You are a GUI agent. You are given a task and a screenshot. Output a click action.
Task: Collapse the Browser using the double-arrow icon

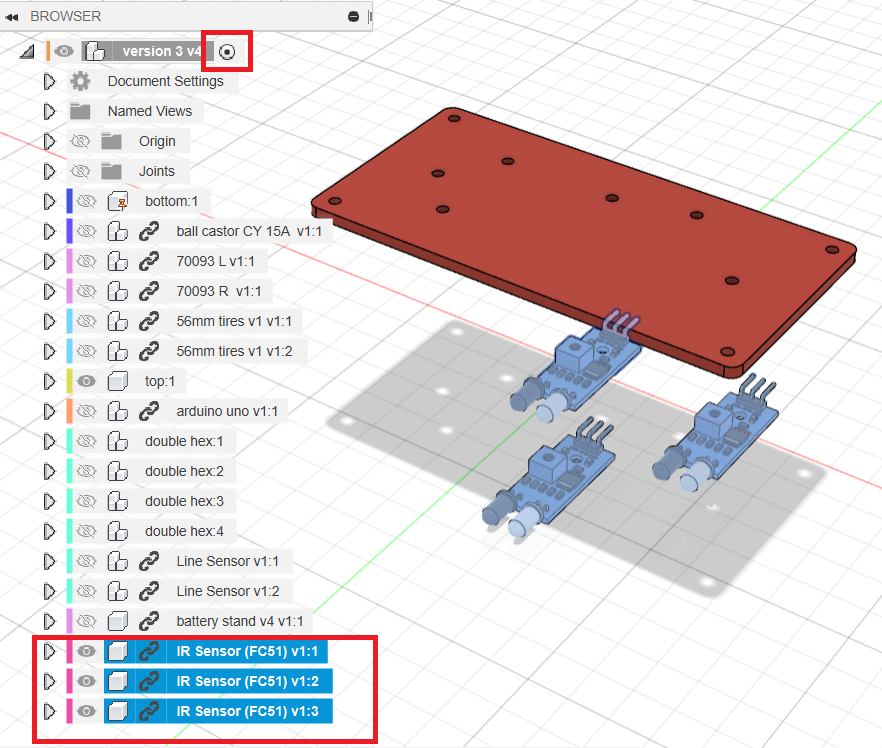(x=14, y=15)
